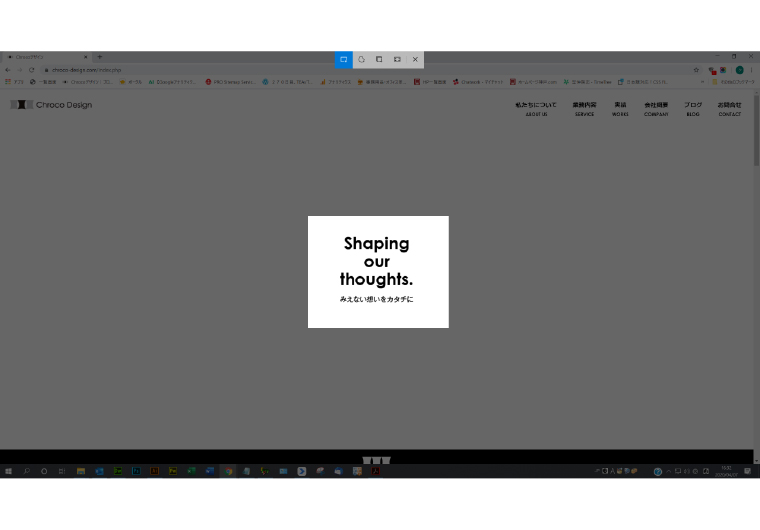The image size is (760, 530).
Task: Open Chrome's three-dot menu
Action: pos(752,70)
